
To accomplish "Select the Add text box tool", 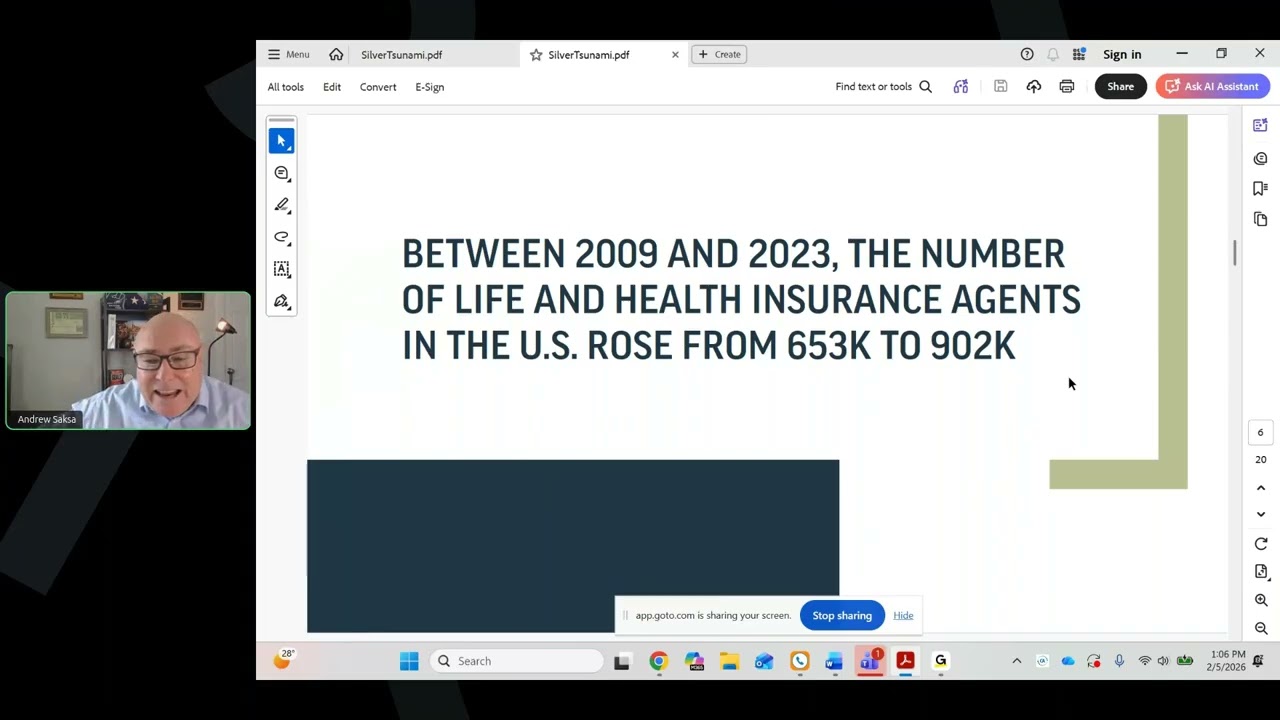I will click(x=281, y=269).
